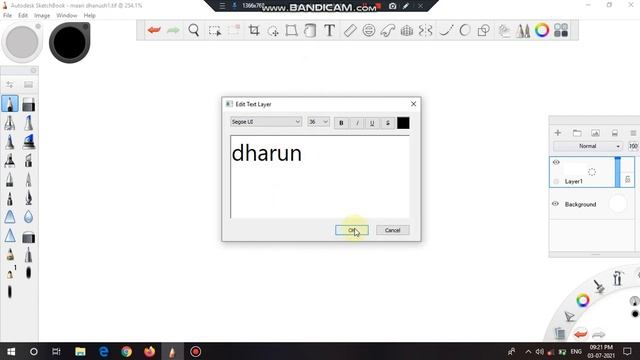Select the water drop Smear brush
Viewport: 640px width, 360px height.
point(28,217)
